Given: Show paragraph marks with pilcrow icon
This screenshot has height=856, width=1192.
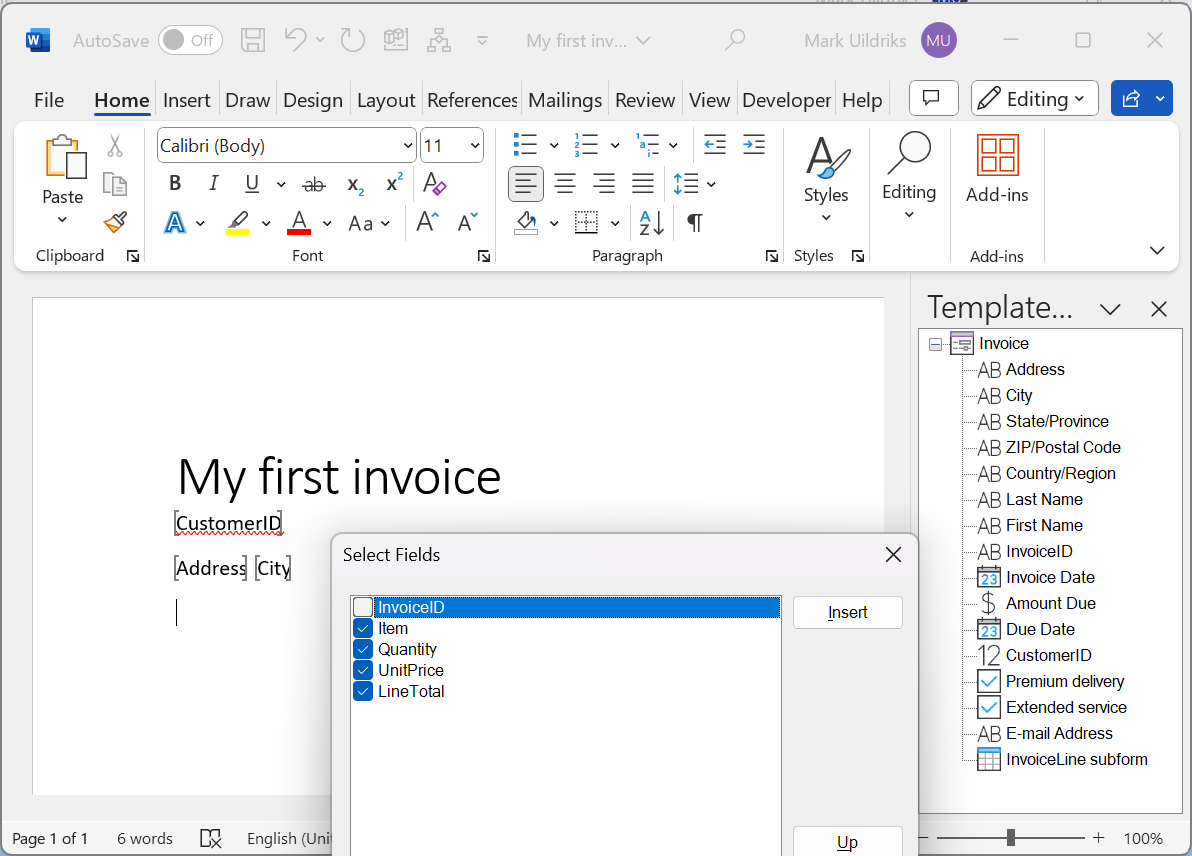Looking at the screenshot, I should (x=694, y=223).
